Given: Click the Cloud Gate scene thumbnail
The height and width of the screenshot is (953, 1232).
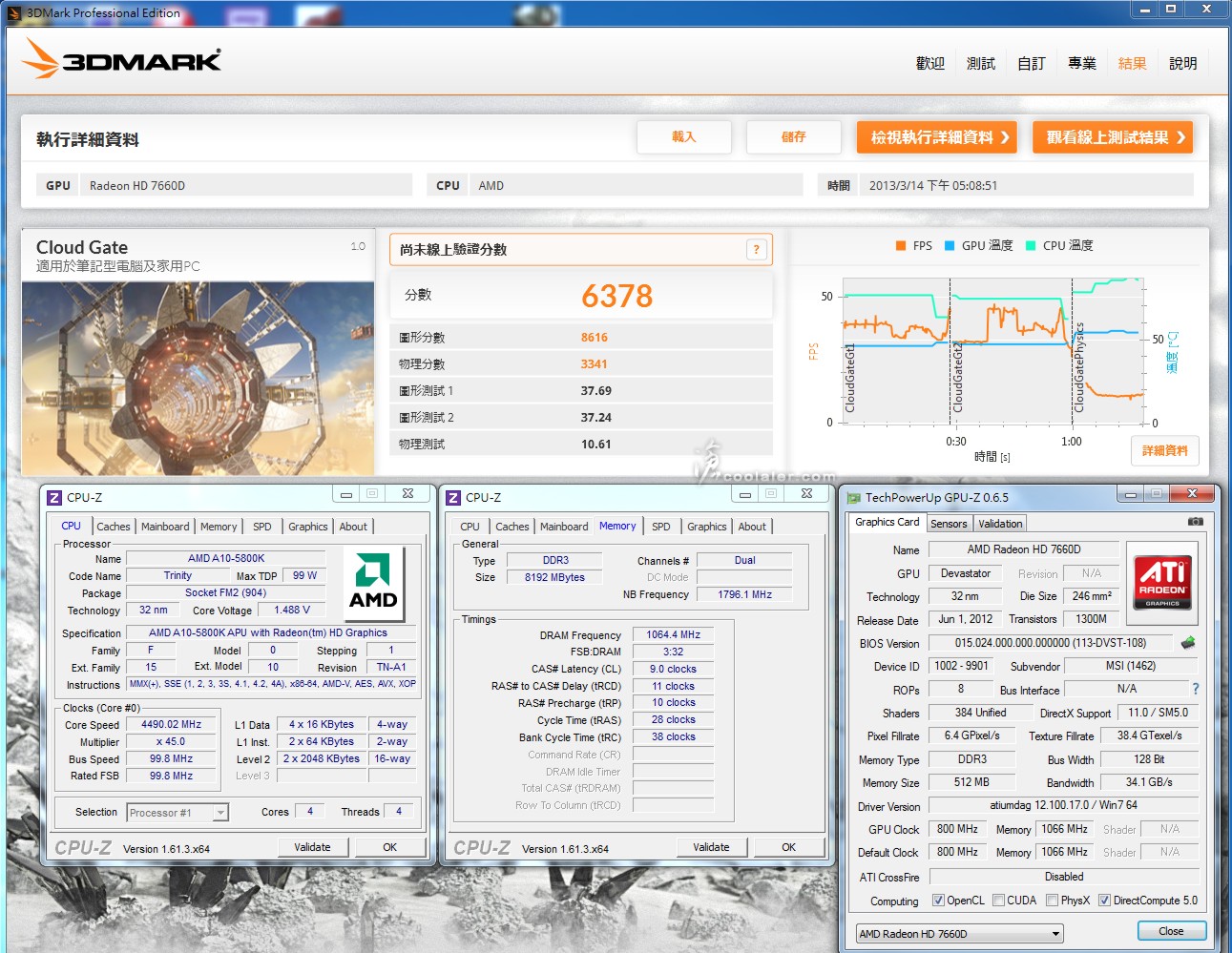Looking at the screenshot, I should [x=198, y=378].
